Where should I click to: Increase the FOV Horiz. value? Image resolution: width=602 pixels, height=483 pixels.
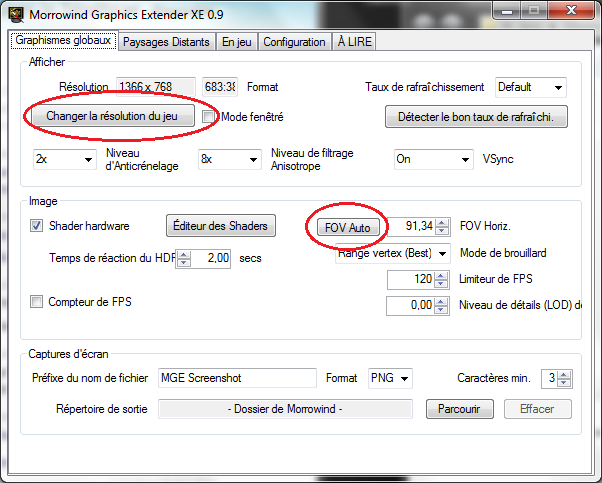click(x=442, y=223)
